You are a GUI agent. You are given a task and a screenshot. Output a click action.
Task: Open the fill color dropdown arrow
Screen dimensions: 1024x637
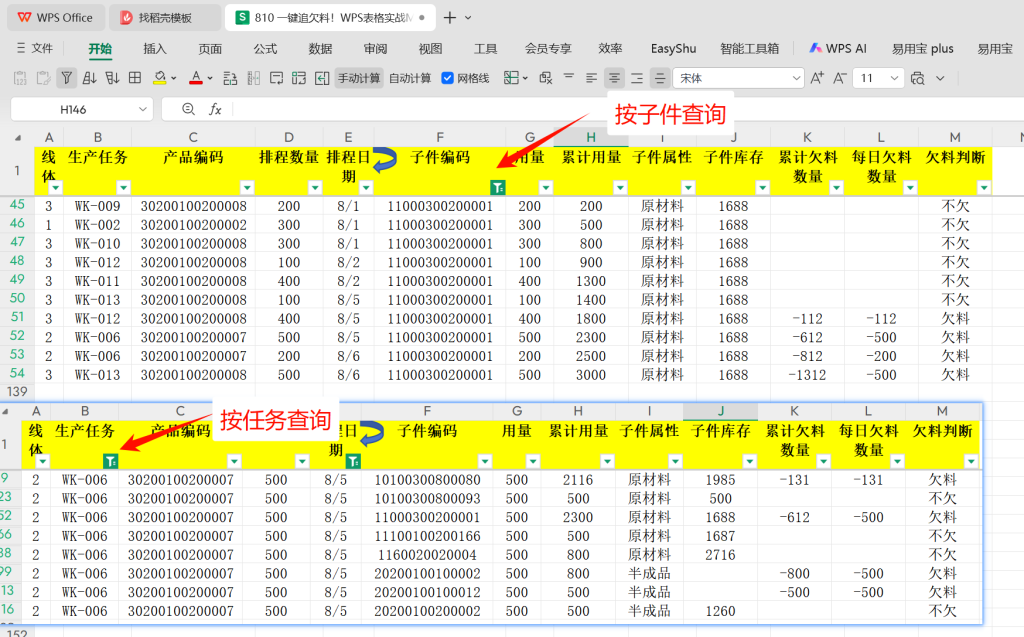point(174,78)
